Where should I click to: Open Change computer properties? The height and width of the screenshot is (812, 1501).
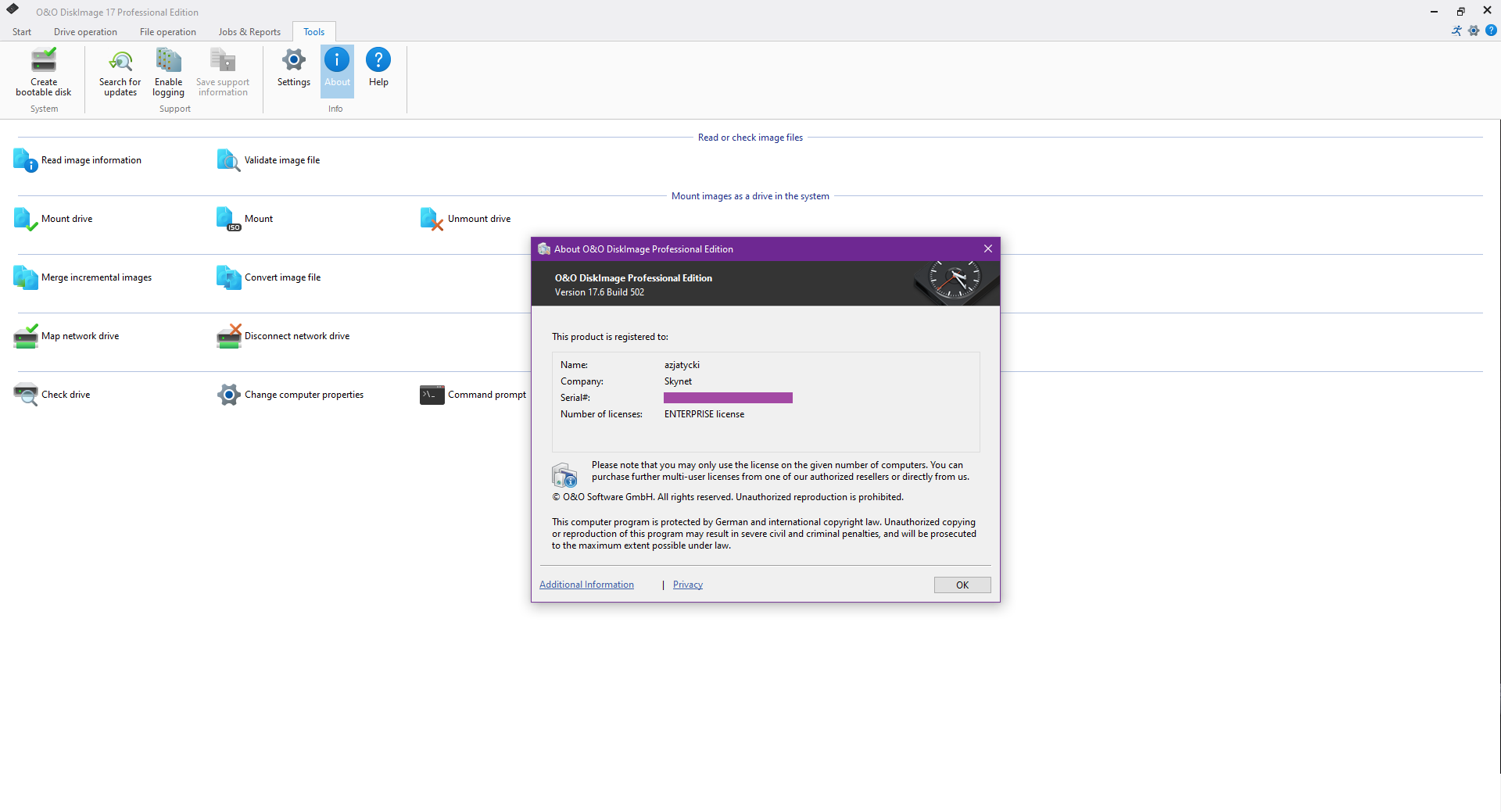[290, 395]
